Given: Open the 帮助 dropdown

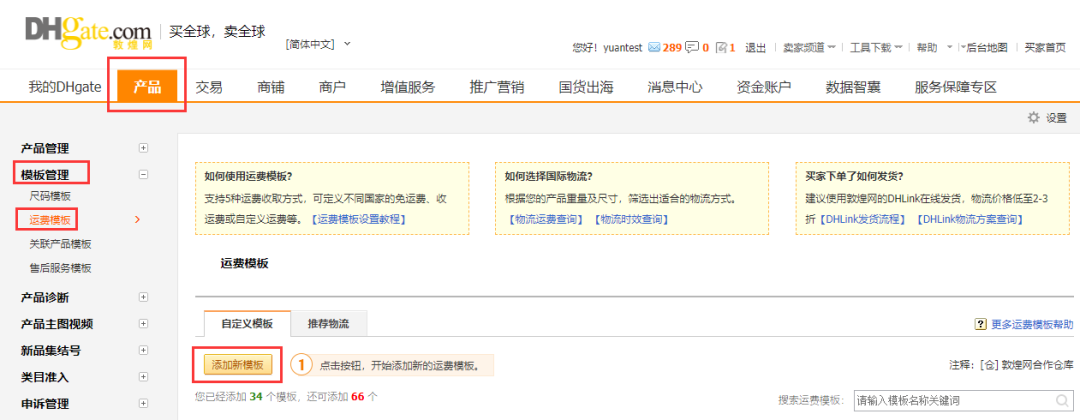Looking at the screenshot, I should pyautogui.click(x=934, y=48).
